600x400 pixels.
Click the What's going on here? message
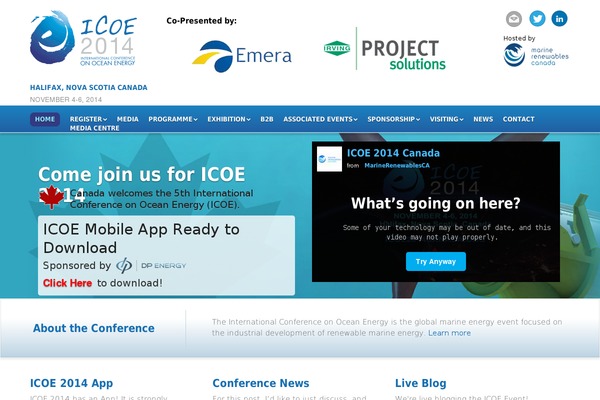(x=436, y=203)
